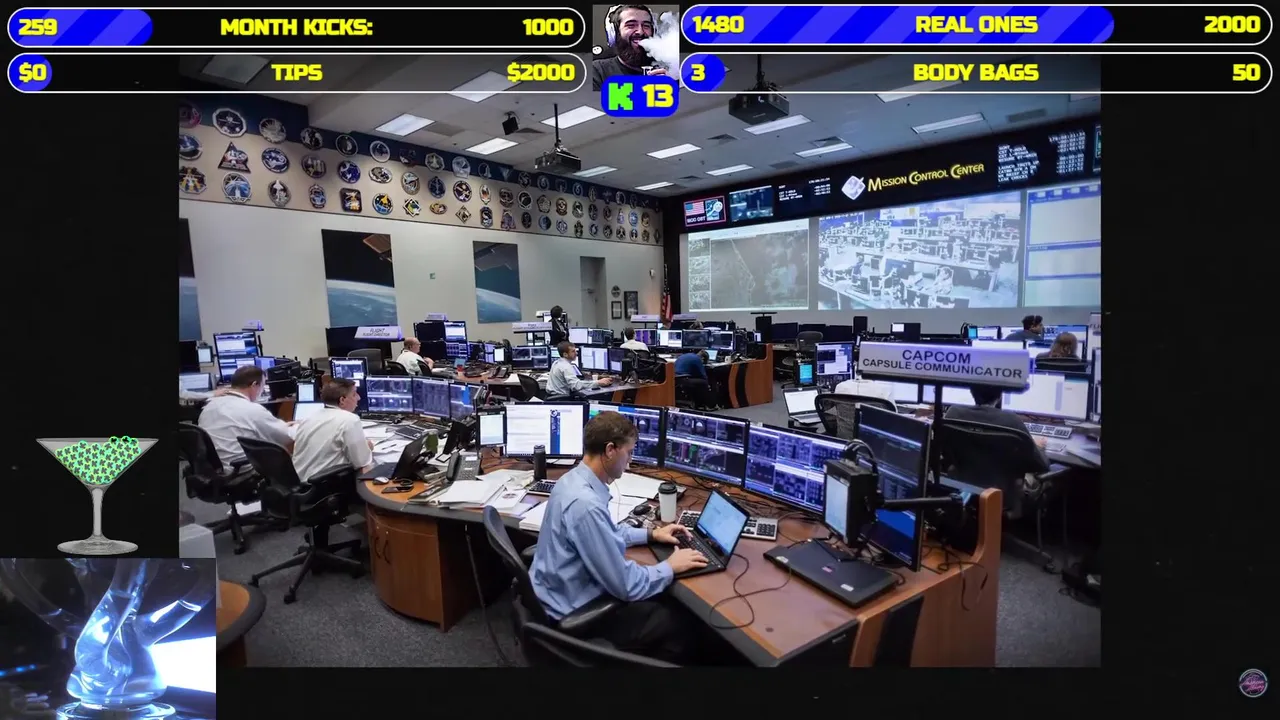
Task: Click the Body Bags counter bar
Action: (x=976, y=72)
